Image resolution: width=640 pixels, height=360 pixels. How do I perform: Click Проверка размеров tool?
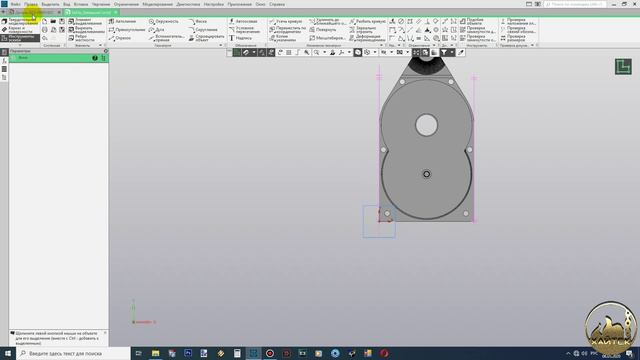click(513, 38)
